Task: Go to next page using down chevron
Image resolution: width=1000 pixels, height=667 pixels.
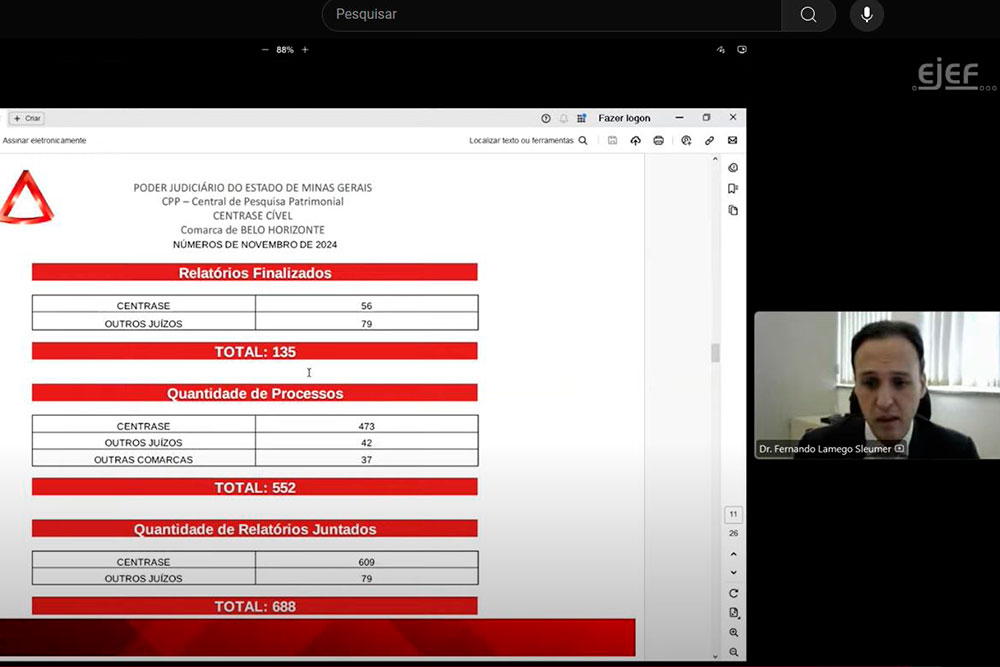Action: point(733,573)
